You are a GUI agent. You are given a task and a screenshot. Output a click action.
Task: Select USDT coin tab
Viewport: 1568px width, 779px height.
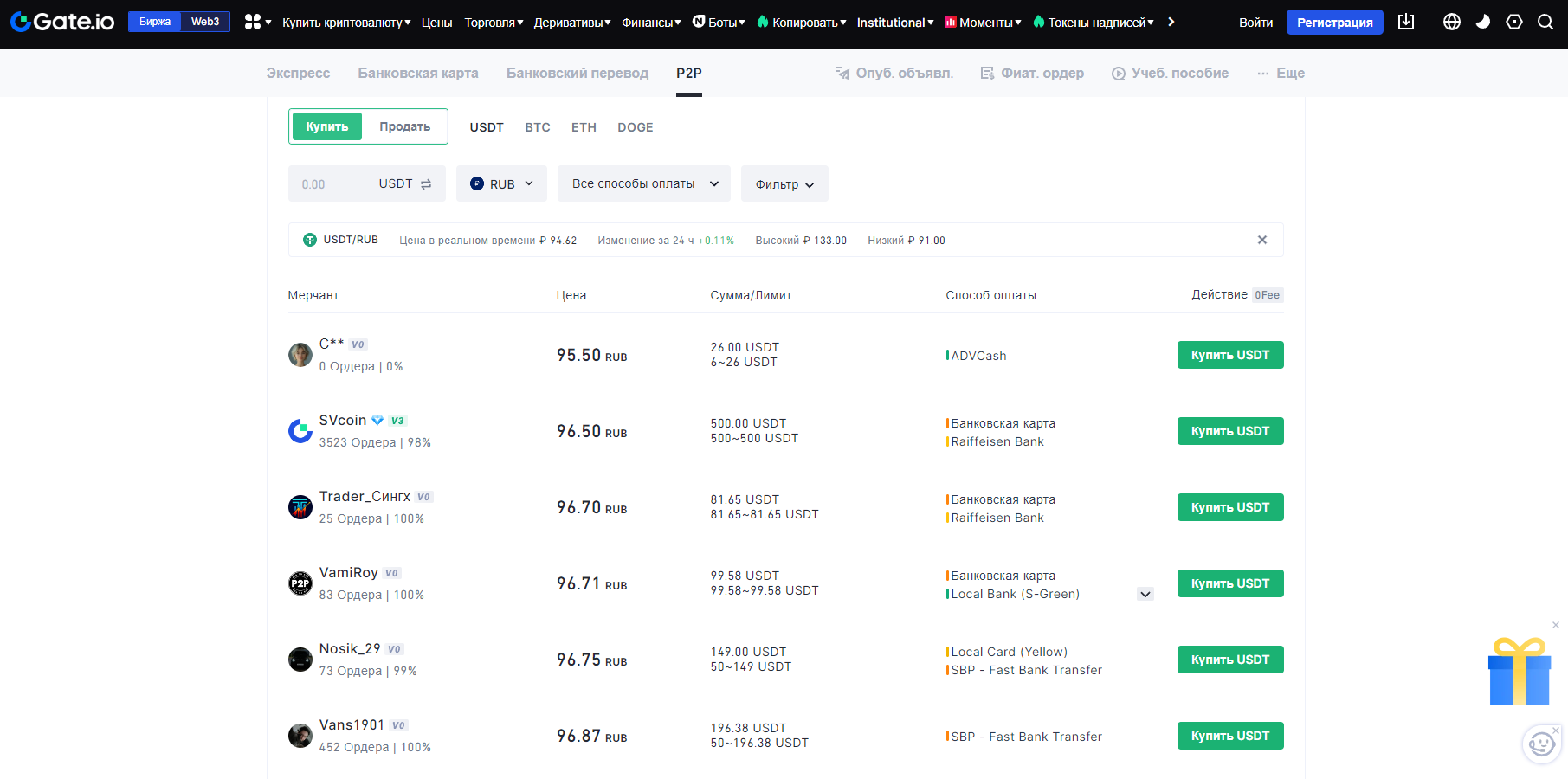(x=487, y=127)
